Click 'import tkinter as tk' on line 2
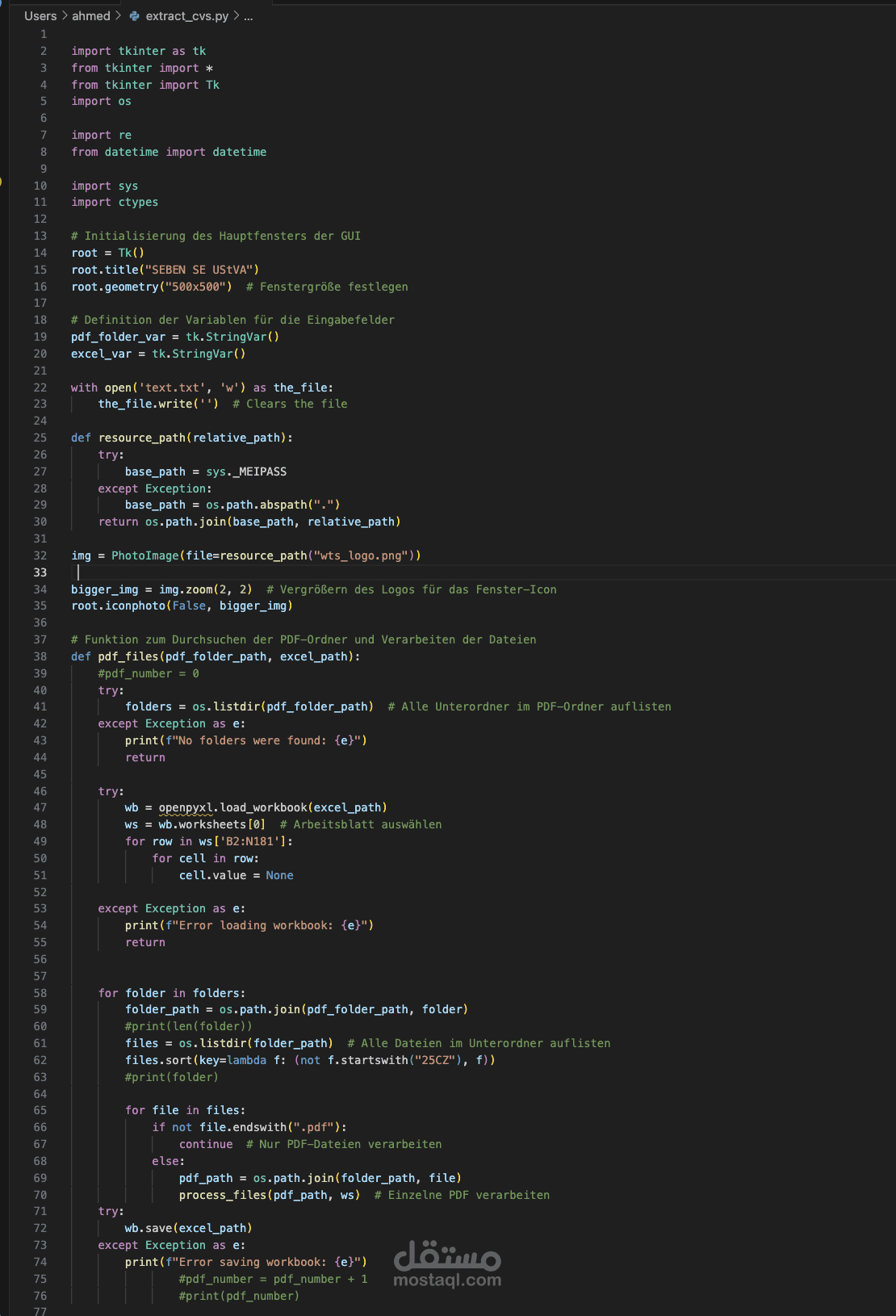 click(x=139, y=51)
